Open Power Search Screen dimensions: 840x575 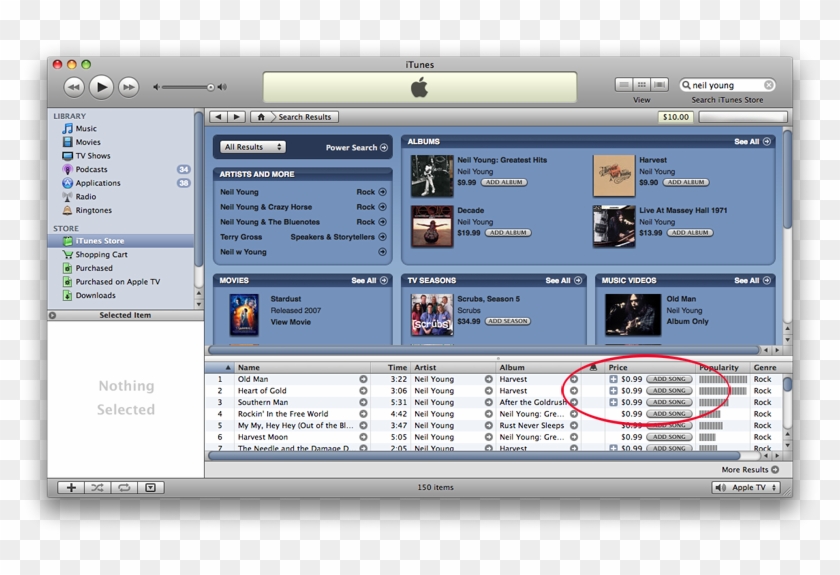(356, 147)
